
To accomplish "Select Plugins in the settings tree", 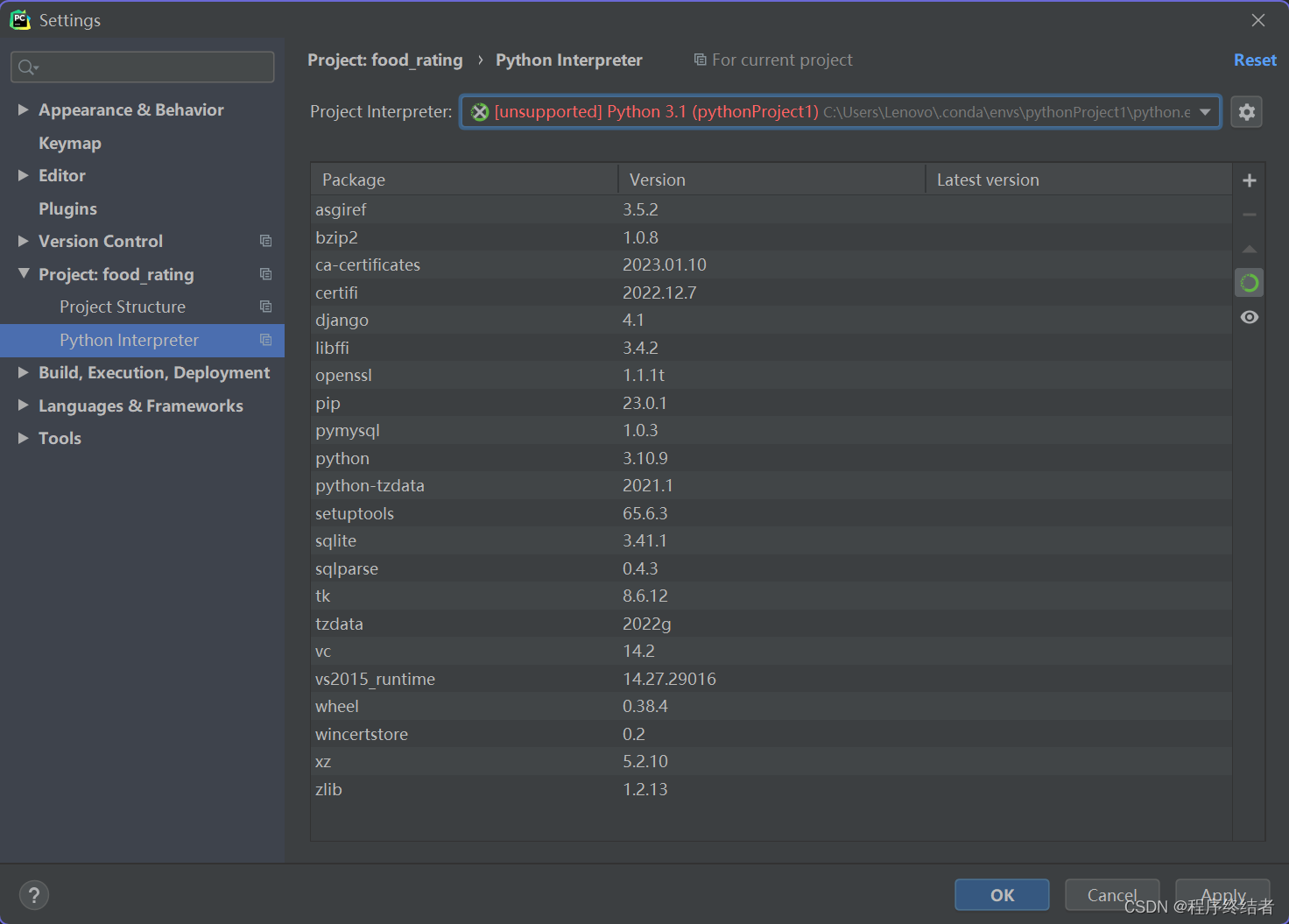I will [x=67, y=208].
